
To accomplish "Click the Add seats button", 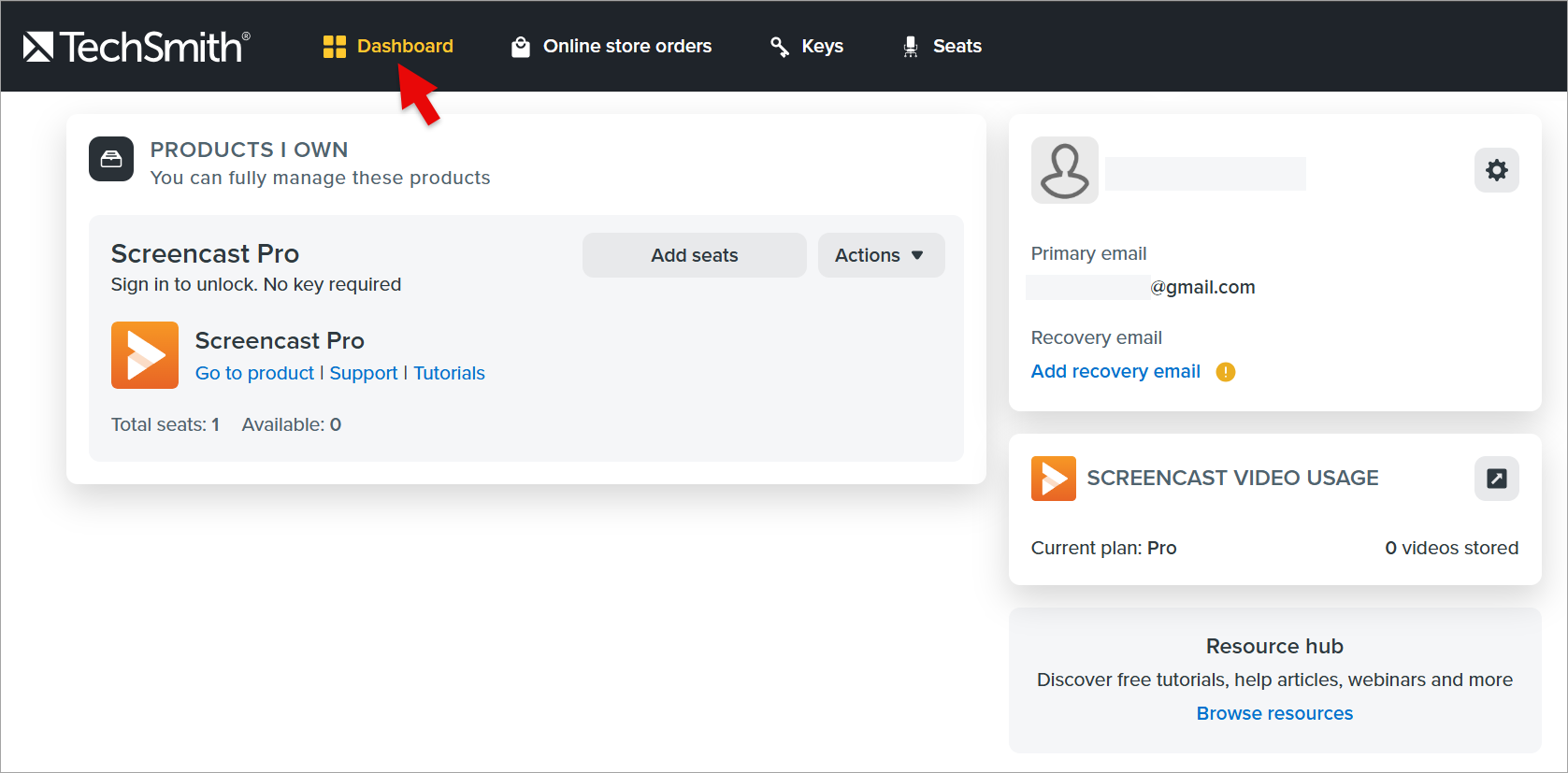I will [695, 255].
